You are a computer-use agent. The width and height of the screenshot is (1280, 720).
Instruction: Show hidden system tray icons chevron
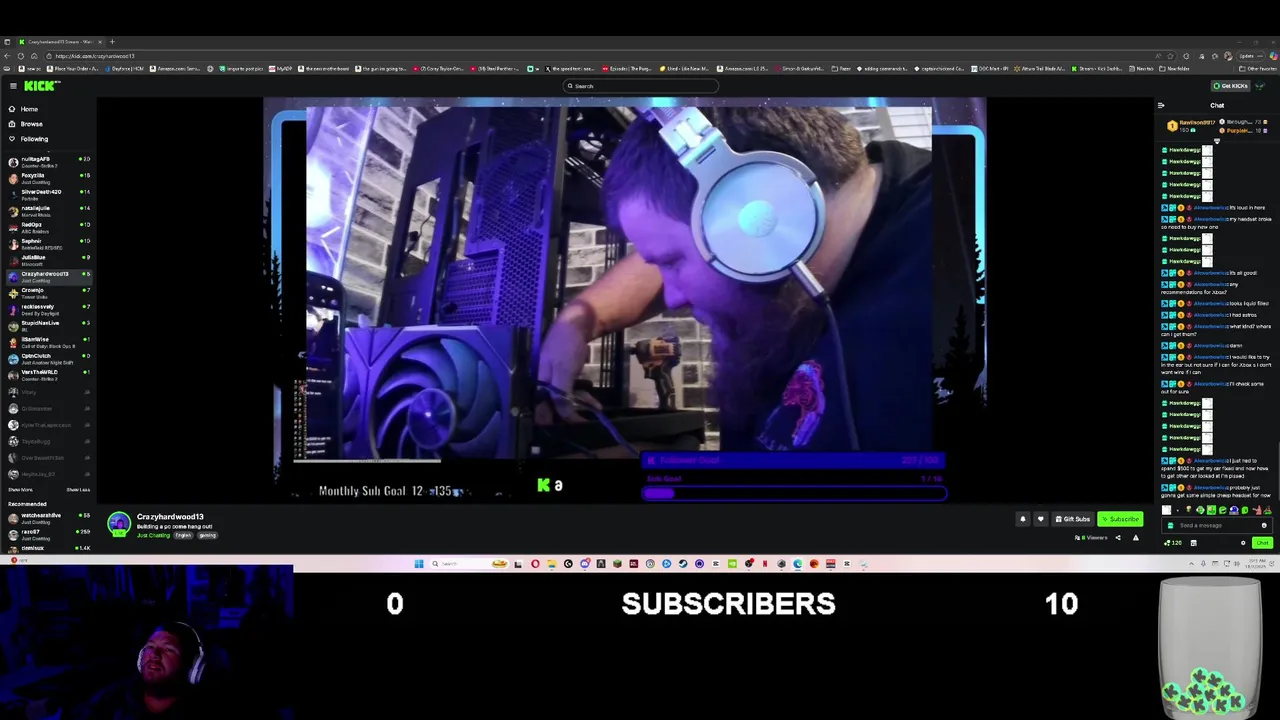1192,564
